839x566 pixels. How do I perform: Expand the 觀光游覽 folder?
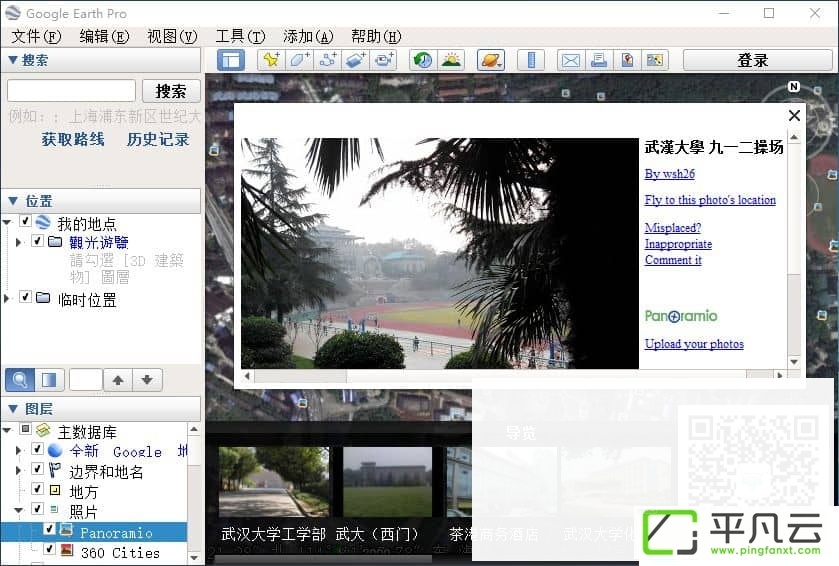19,242
